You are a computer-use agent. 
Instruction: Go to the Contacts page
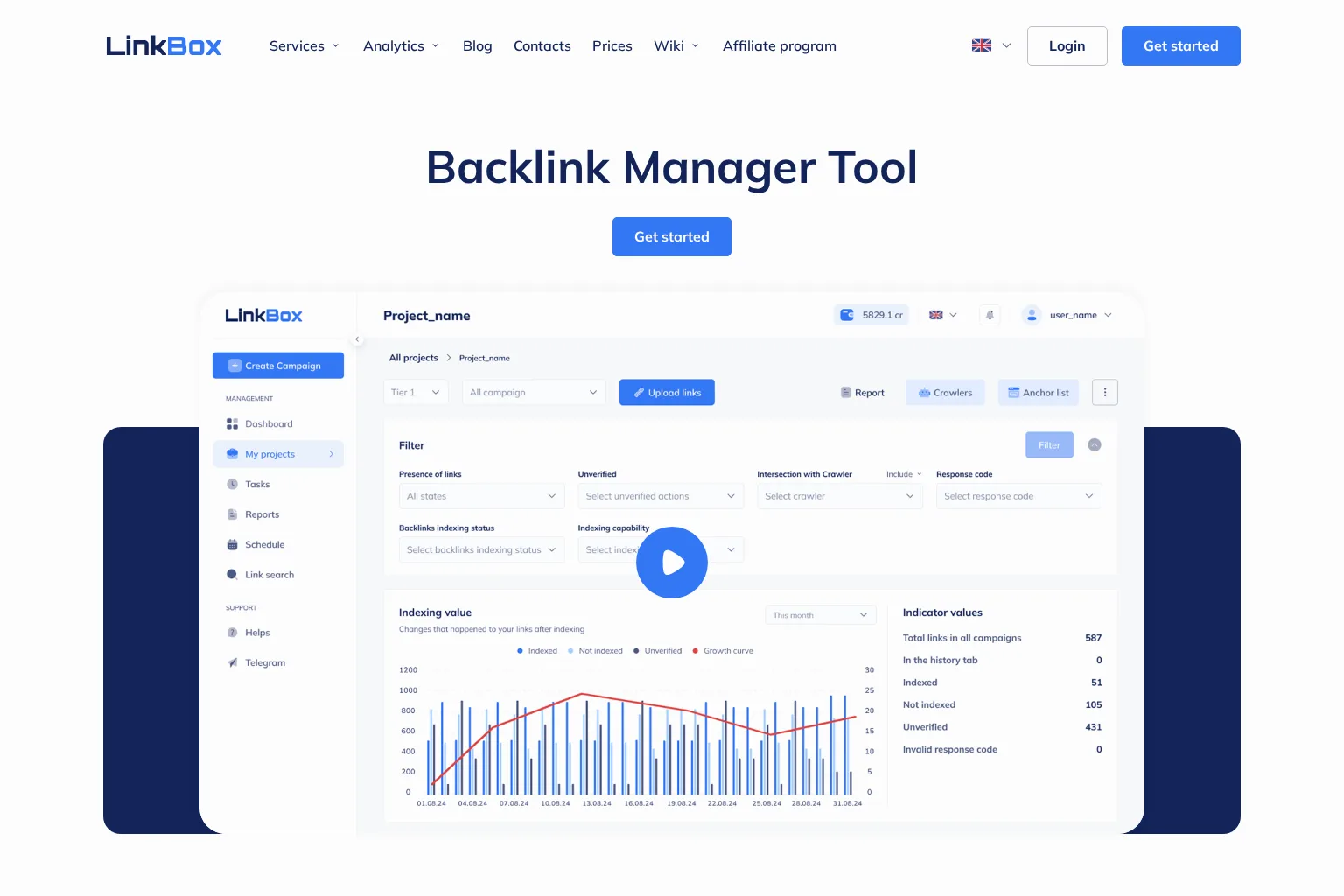[x=542, y=45]
